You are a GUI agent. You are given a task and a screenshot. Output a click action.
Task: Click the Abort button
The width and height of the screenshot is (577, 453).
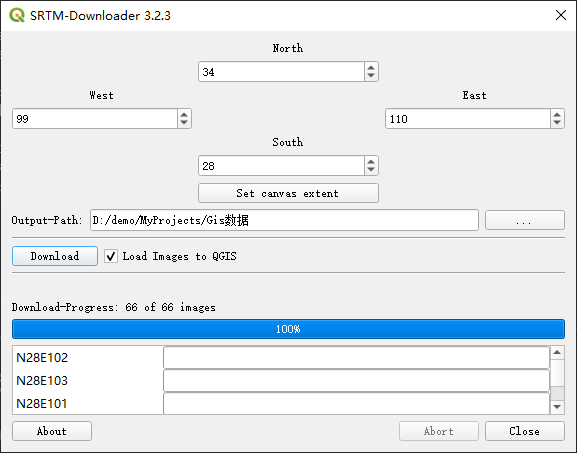(439, 431)
